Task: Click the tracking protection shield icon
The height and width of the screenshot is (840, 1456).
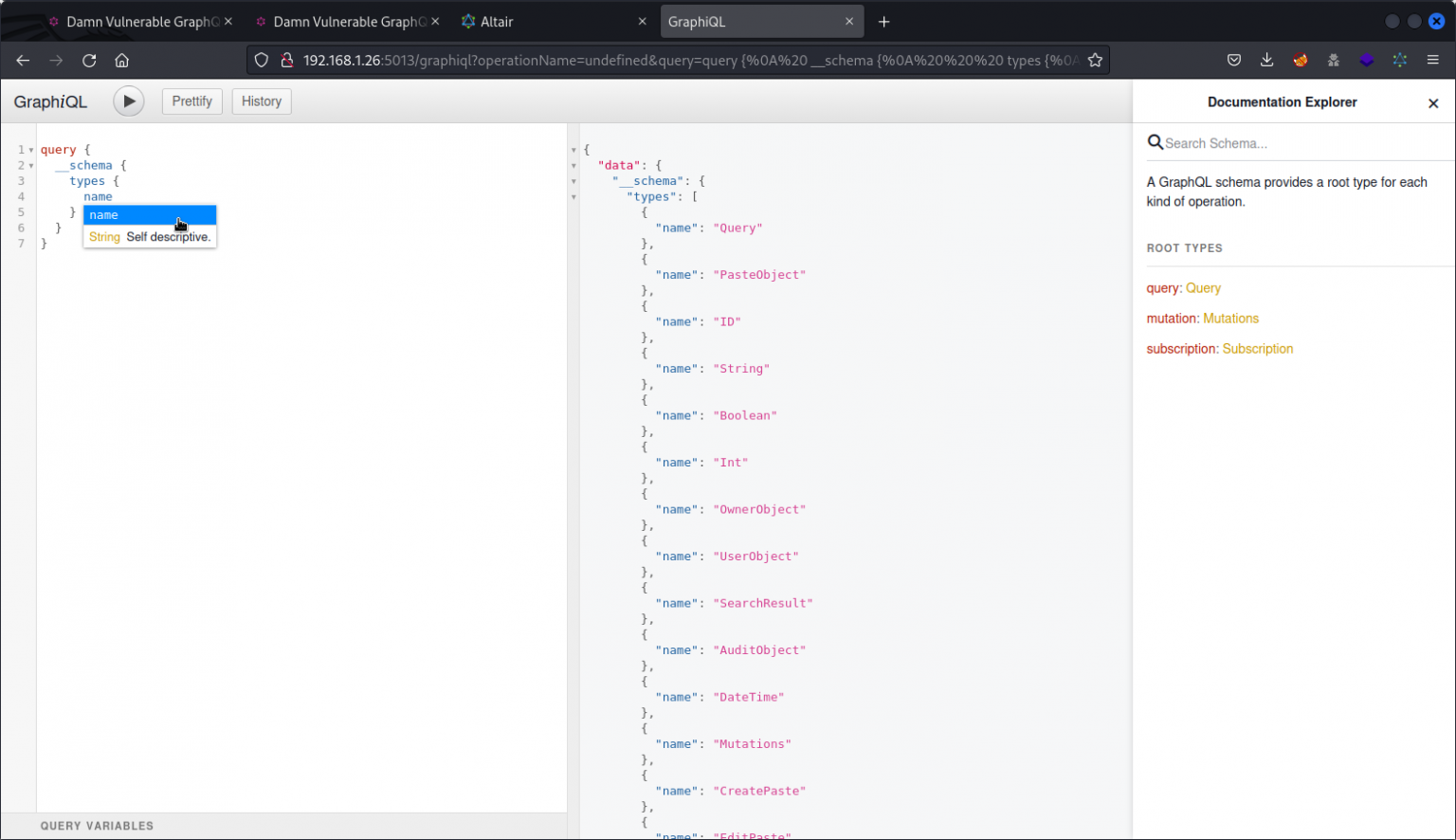Action: tap(262, 60)
